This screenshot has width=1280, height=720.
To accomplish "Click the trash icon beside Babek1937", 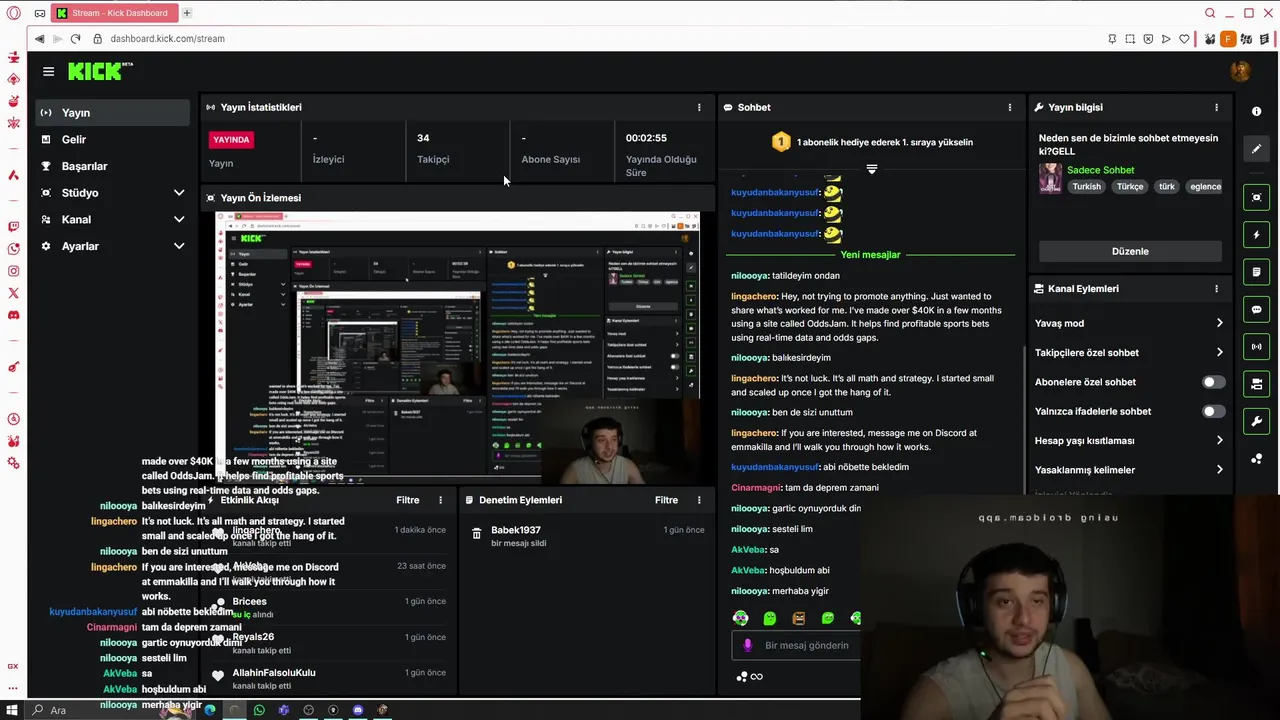I will tap(477, 535).
